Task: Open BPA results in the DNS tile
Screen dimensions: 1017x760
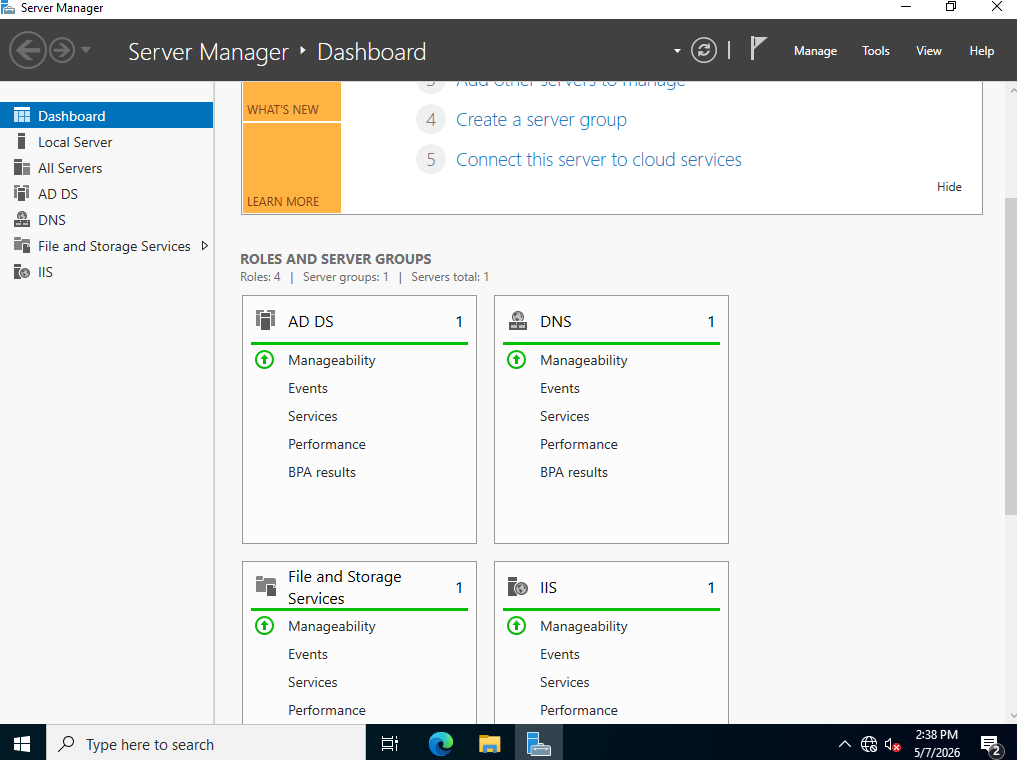Action: point(574,472)
